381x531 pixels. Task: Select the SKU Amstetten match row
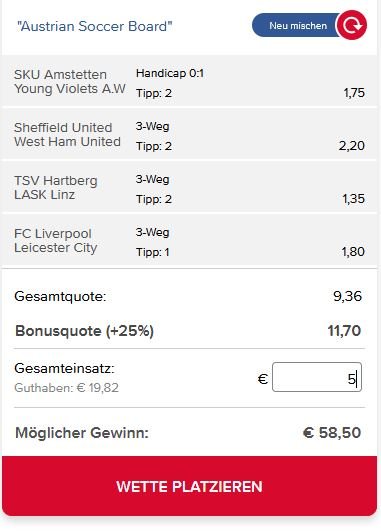tap(189, 82)
